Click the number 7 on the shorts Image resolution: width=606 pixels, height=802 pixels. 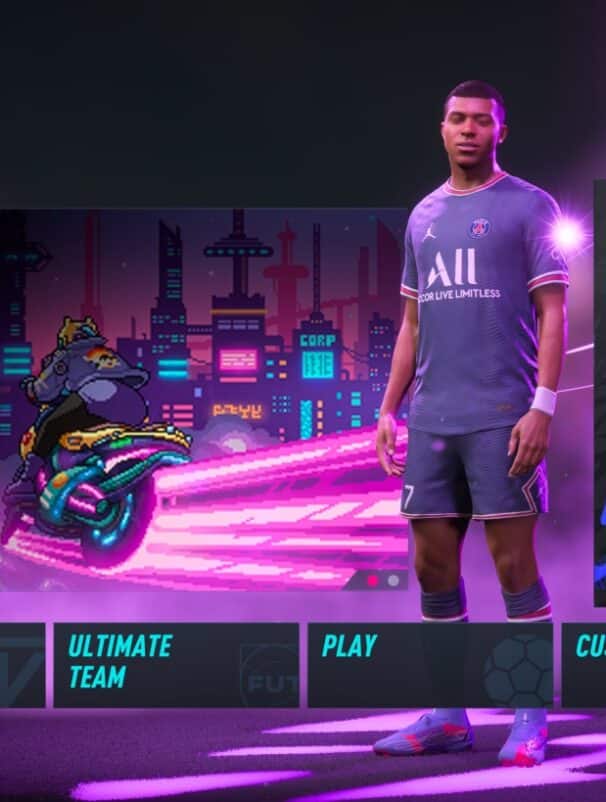(408, 498)
